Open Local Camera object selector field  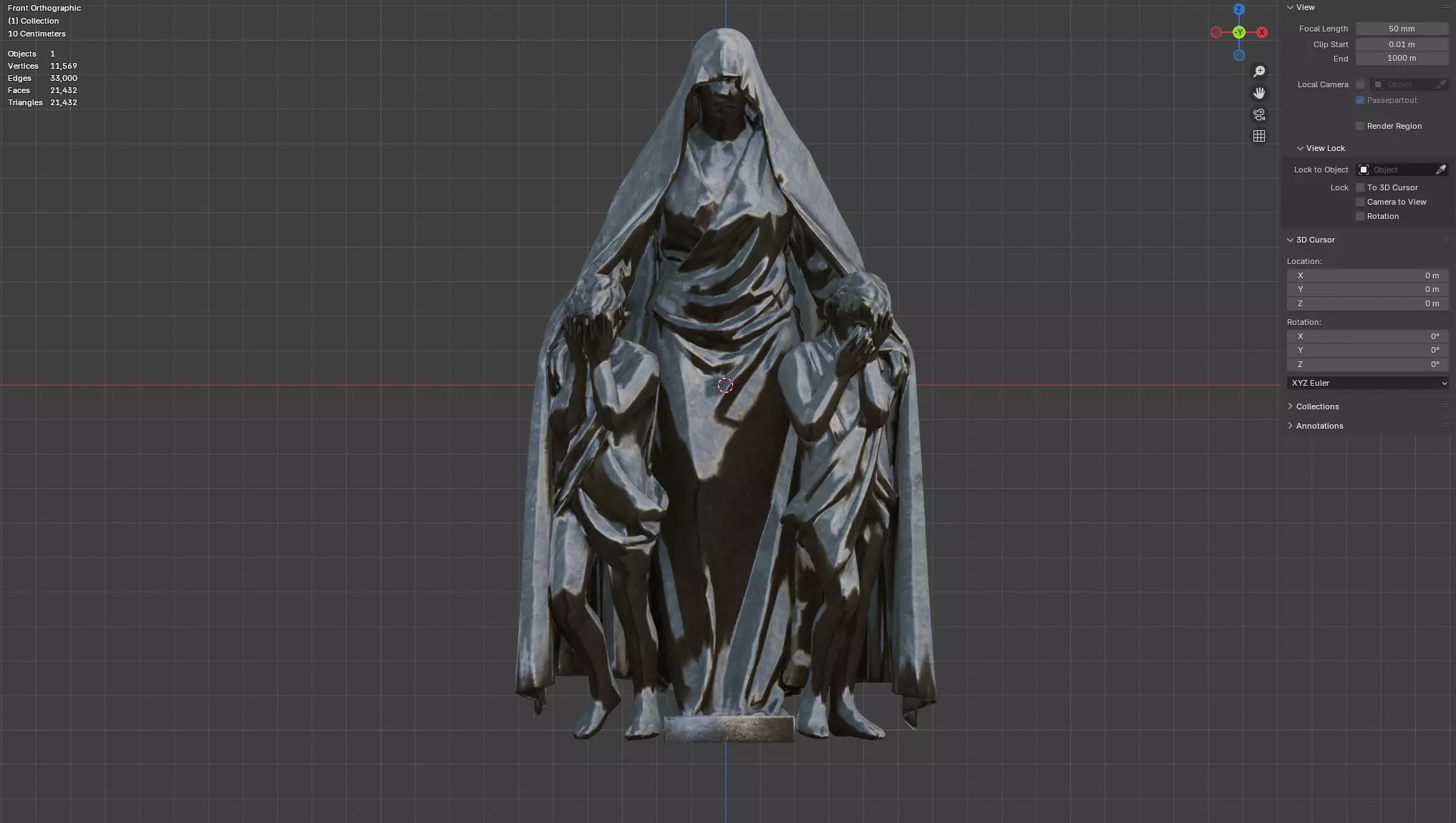point(1402,84)
